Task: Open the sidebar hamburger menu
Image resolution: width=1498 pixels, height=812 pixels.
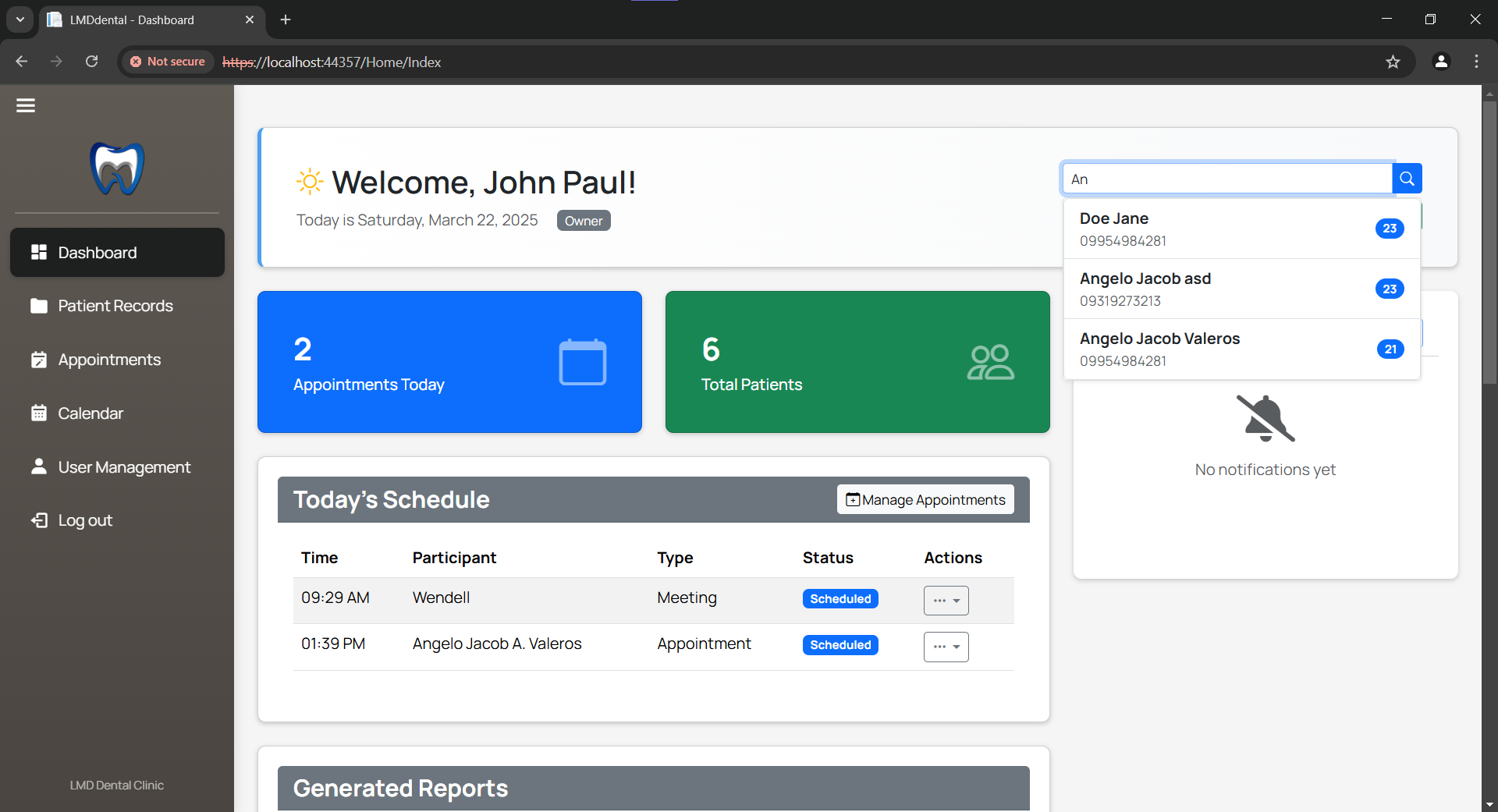Action: (x=25, y=105)
